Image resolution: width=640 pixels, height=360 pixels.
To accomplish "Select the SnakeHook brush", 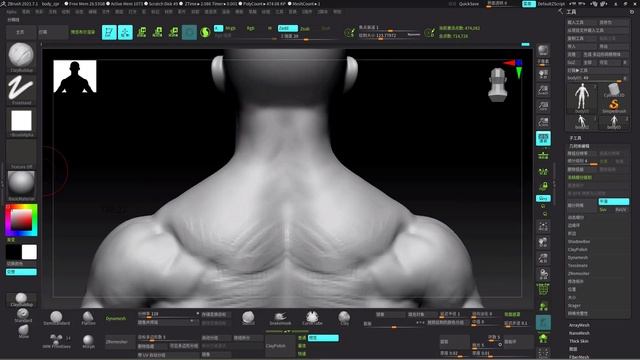I will [280, 318].
